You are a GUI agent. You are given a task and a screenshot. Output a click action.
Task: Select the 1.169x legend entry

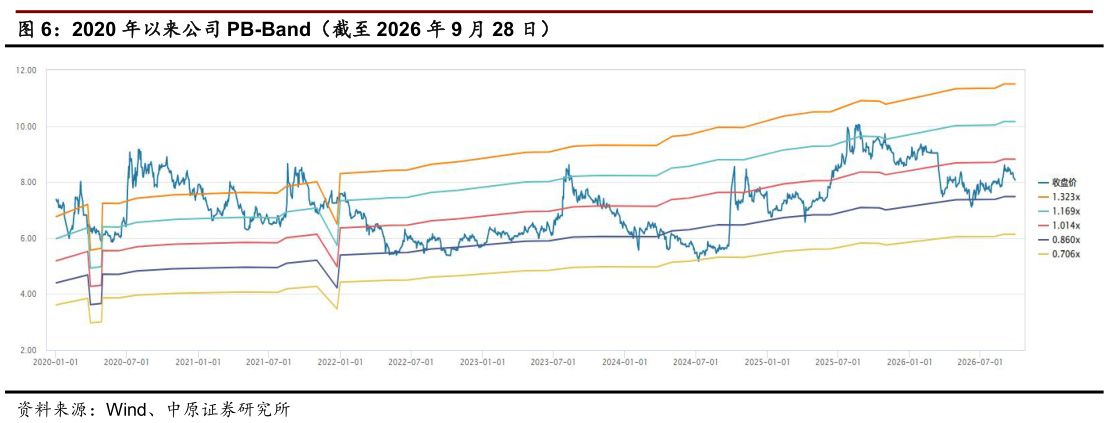(x=1059, y=211)
